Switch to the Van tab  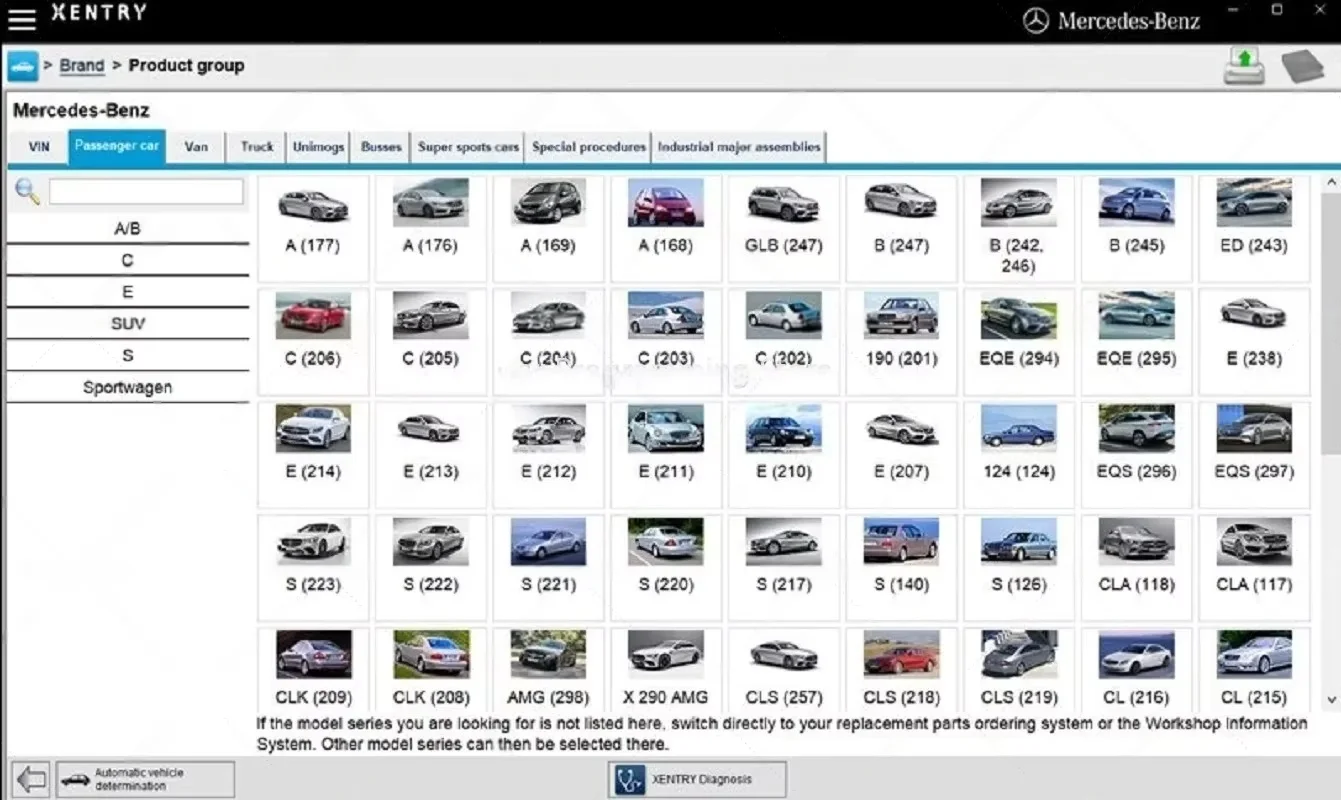coord(196,147)
